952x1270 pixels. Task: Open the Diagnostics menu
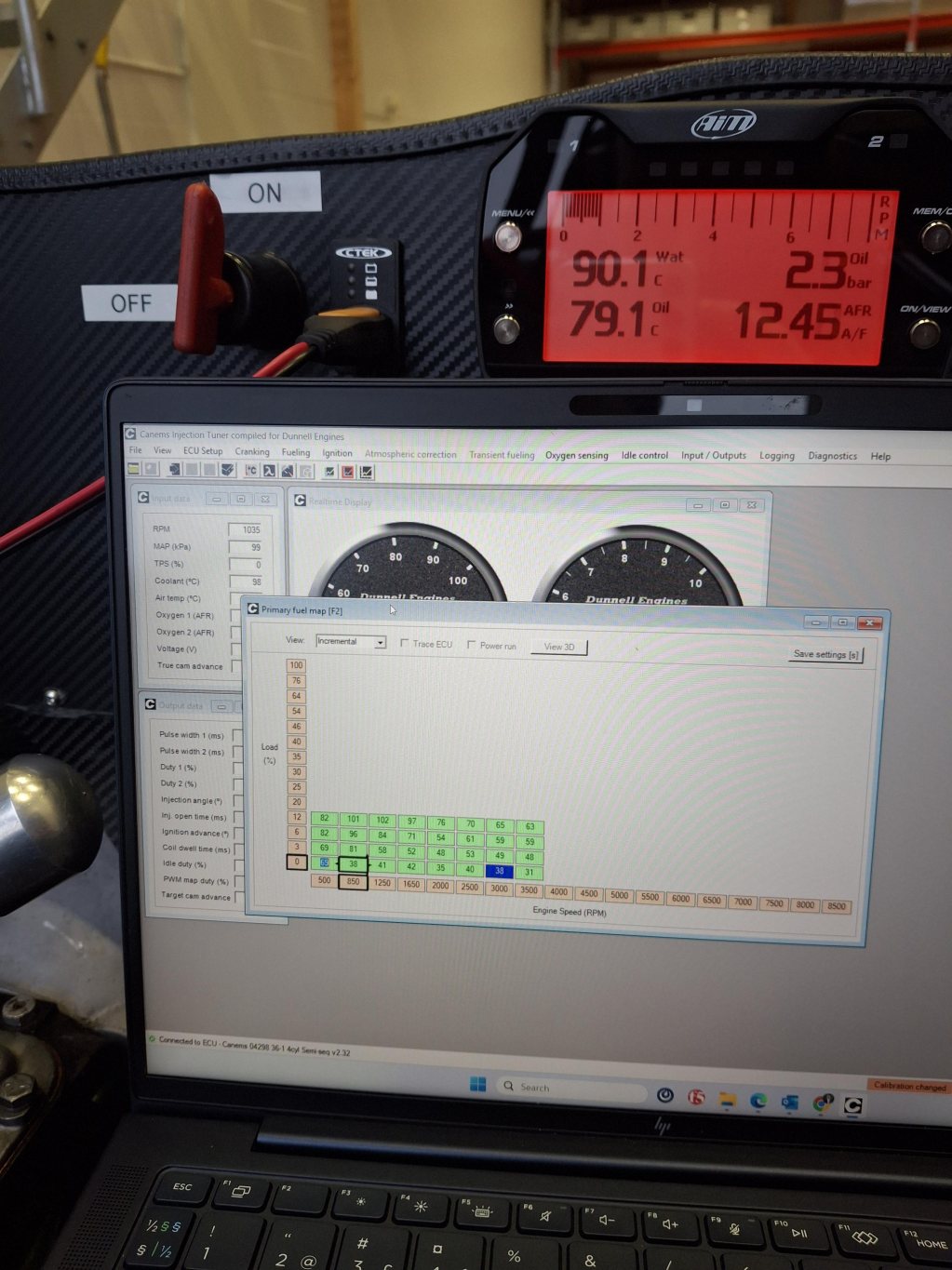pyautogui.click(x=832, y=456)
